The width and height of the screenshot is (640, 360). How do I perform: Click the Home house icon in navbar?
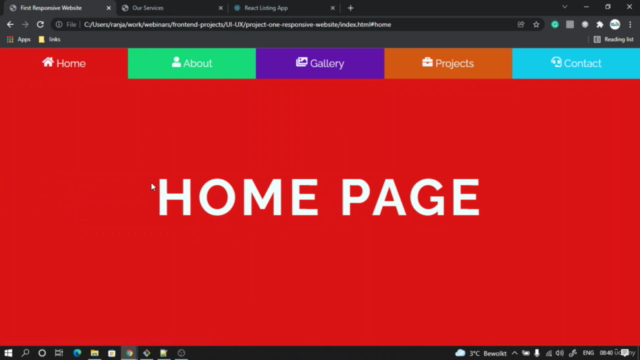(48, 62)
